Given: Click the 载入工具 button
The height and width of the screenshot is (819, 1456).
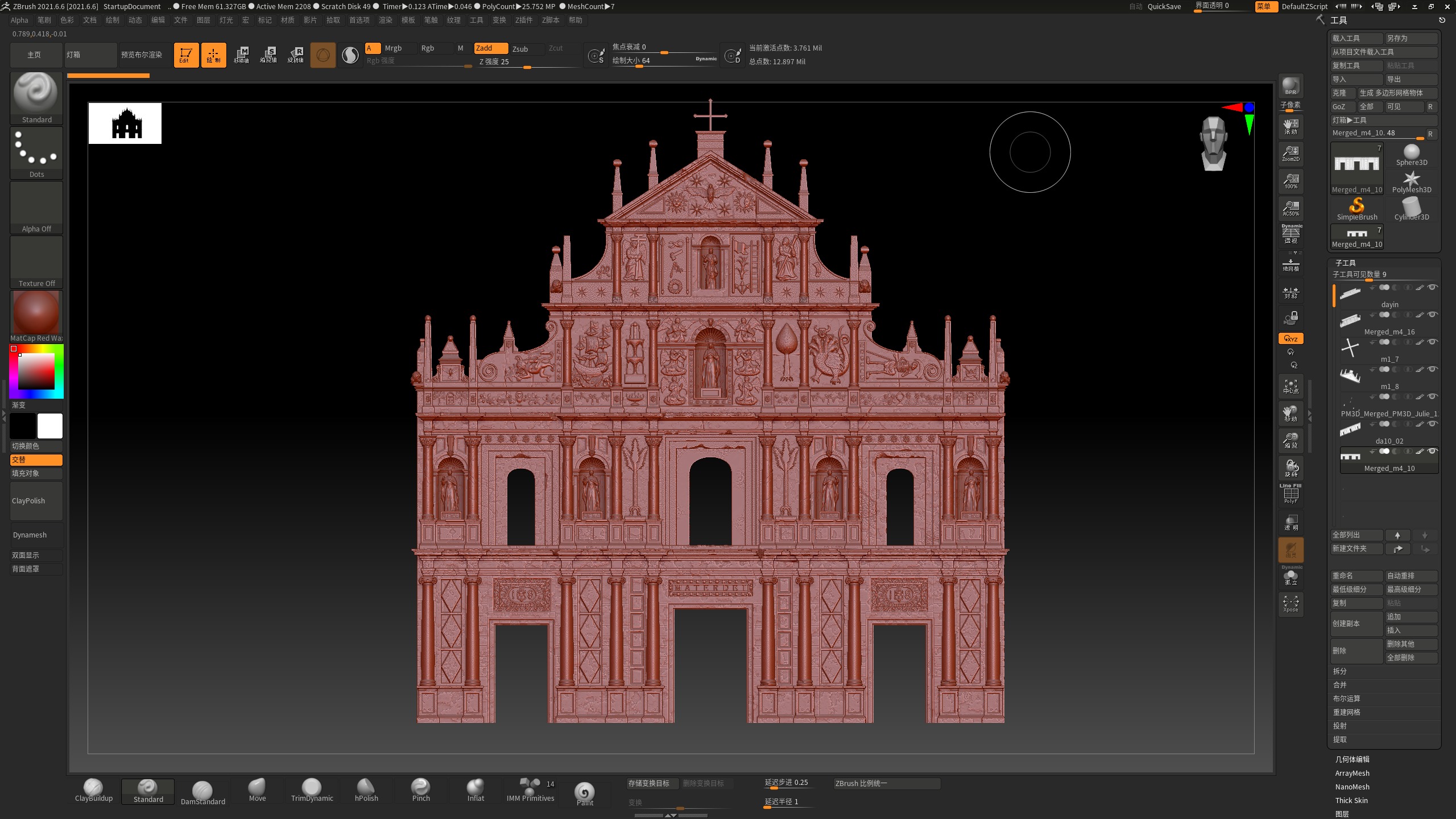Looking at the screenshot, I should pyautogui.click(x=1356, y=38).
